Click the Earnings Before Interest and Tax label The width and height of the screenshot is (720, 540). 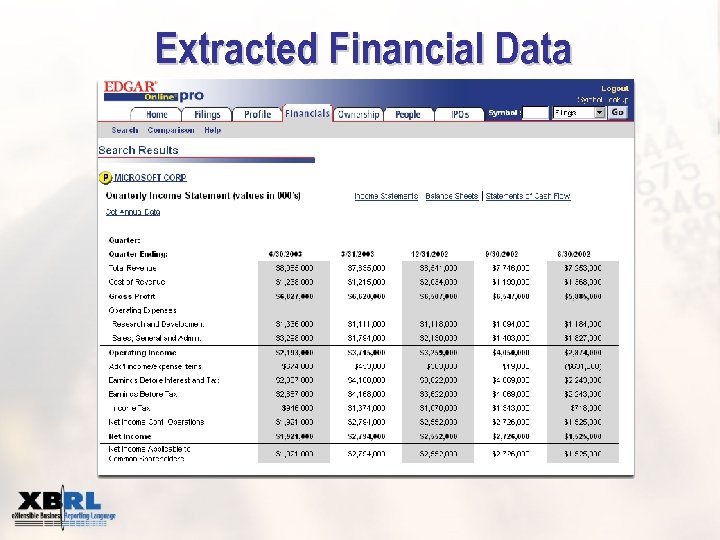(x=164, y=380)
